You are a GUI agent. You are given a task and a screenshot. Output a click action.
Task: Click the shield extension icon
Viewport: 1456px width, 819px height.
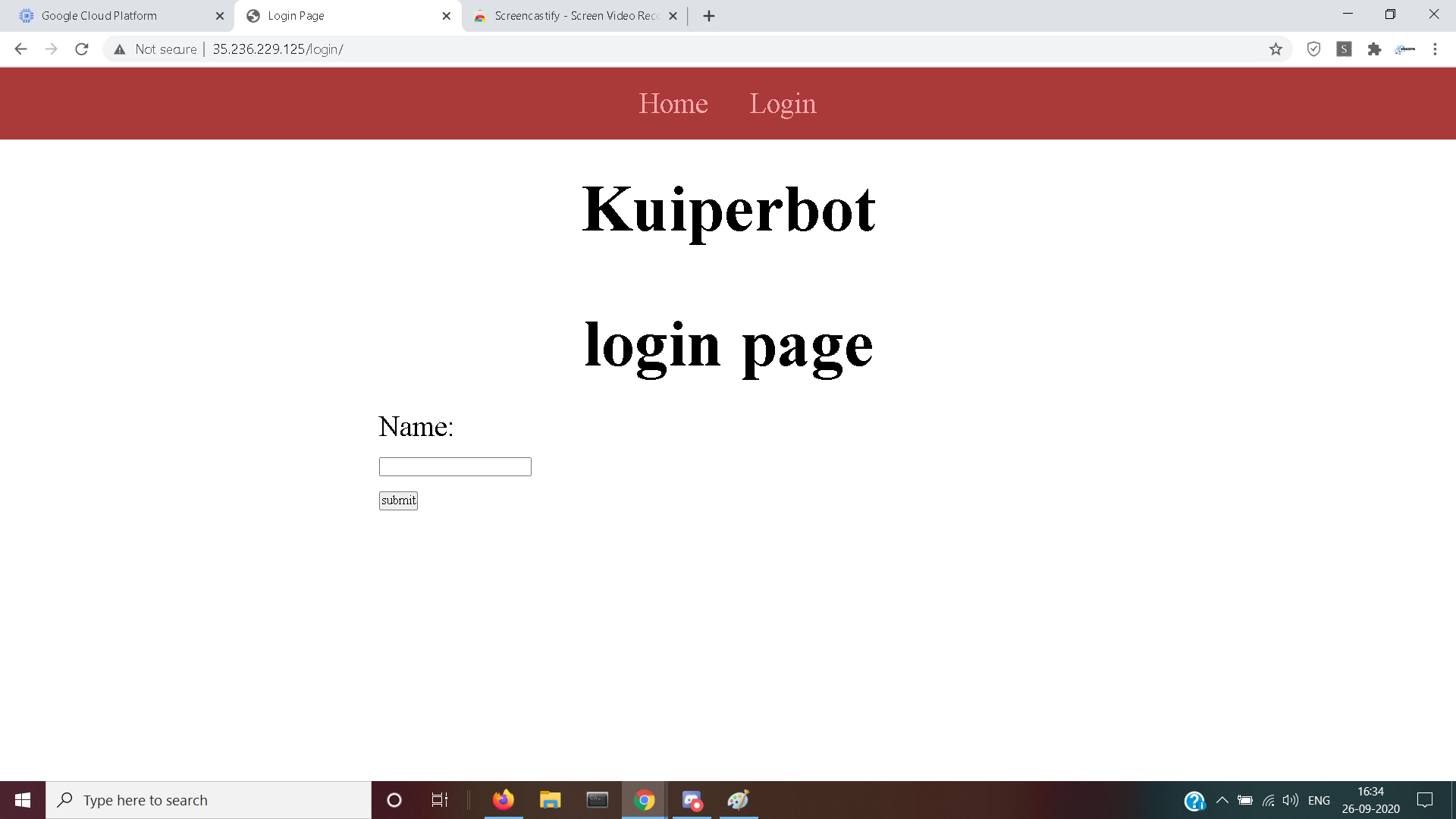[x=1313, y=49]
